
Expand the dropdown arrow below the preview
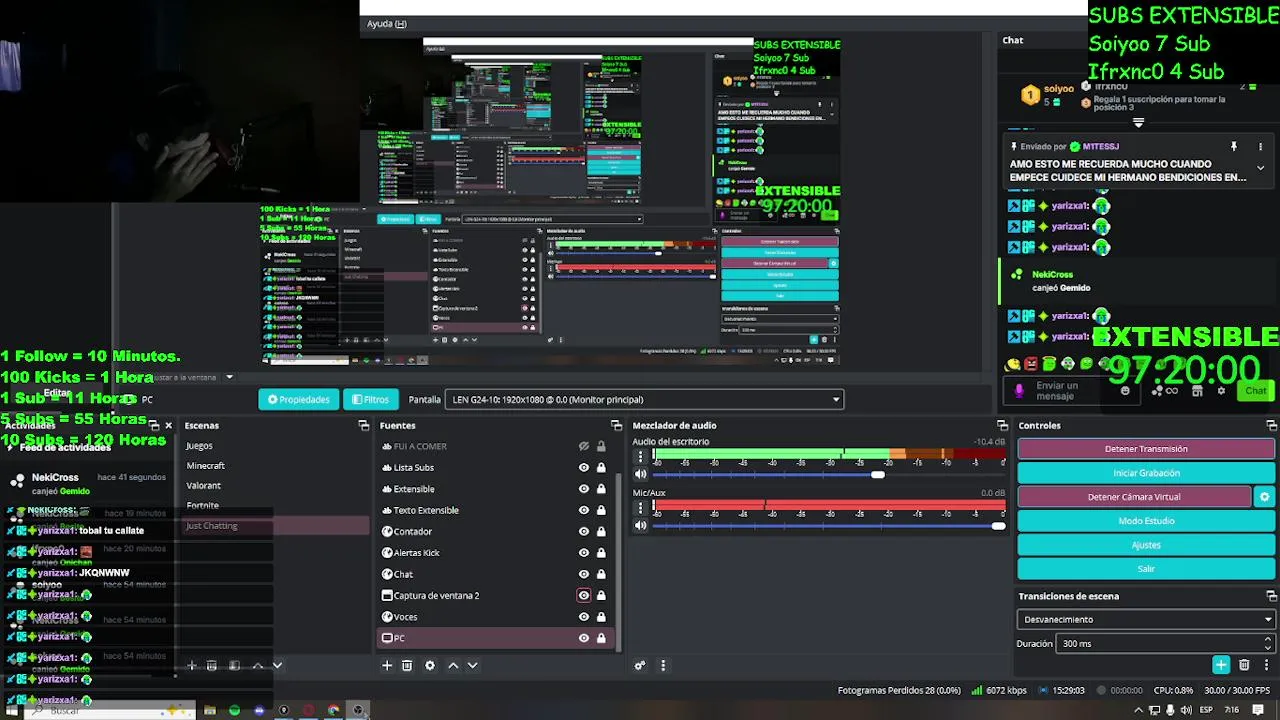click(229, 377)
